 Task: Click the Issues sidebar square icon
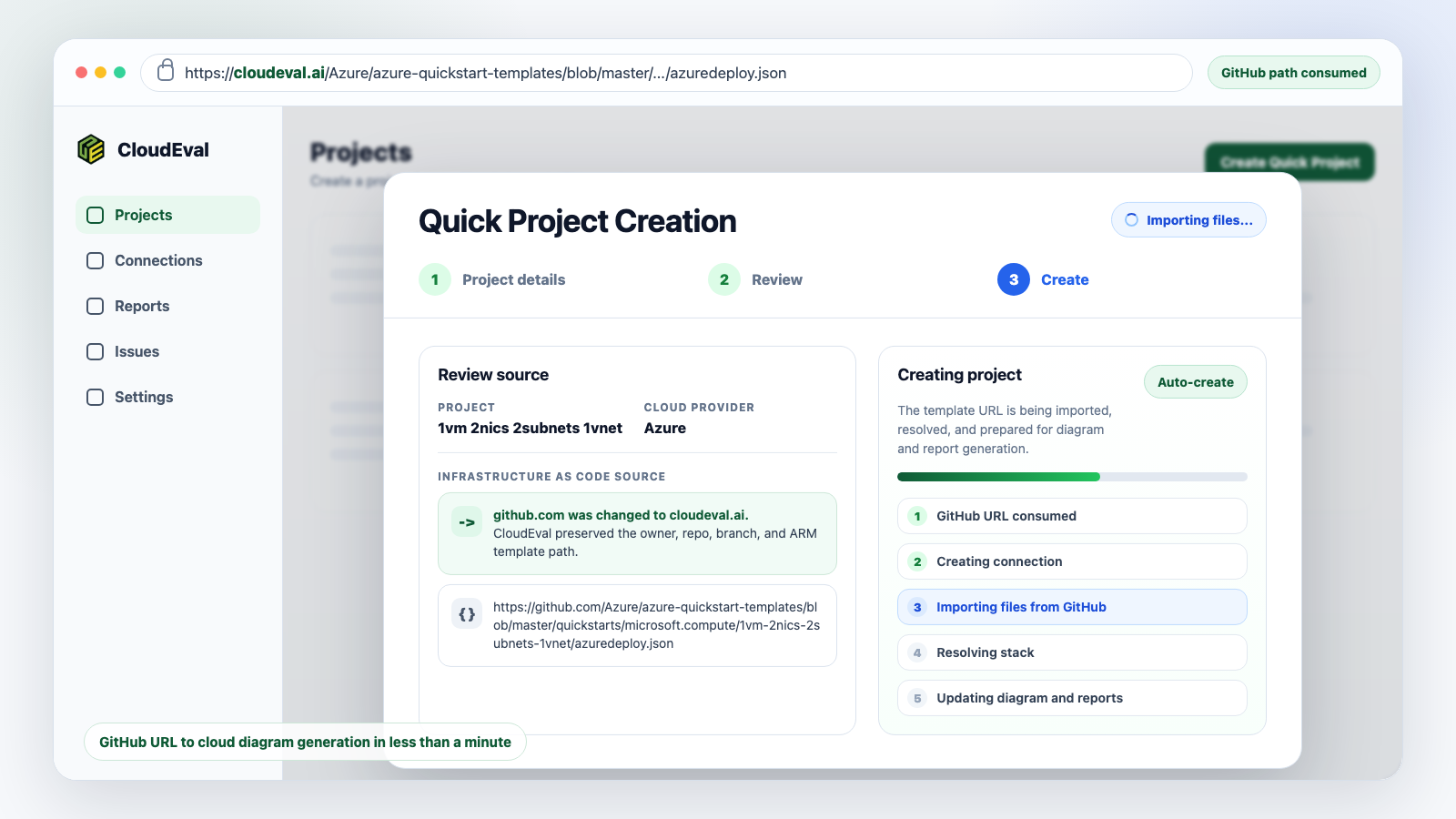pyautogui.click(x=95, y=351)
